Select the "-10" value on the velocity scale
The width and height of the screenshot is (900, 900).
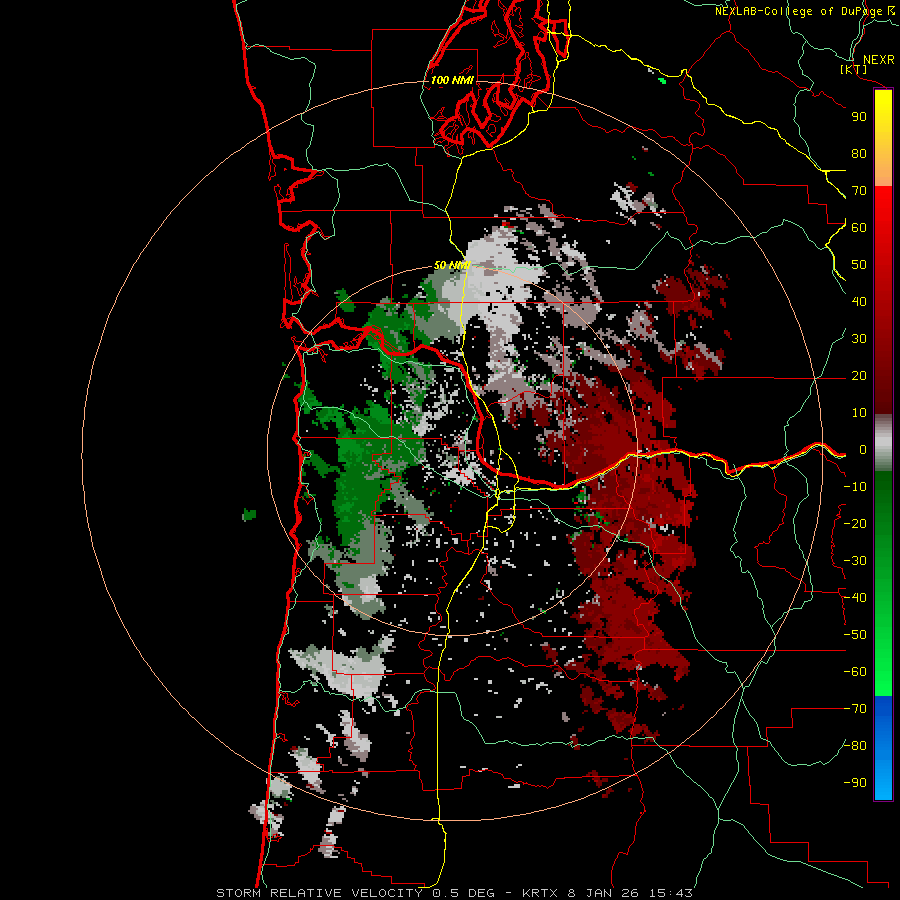[x=855, y=487]
